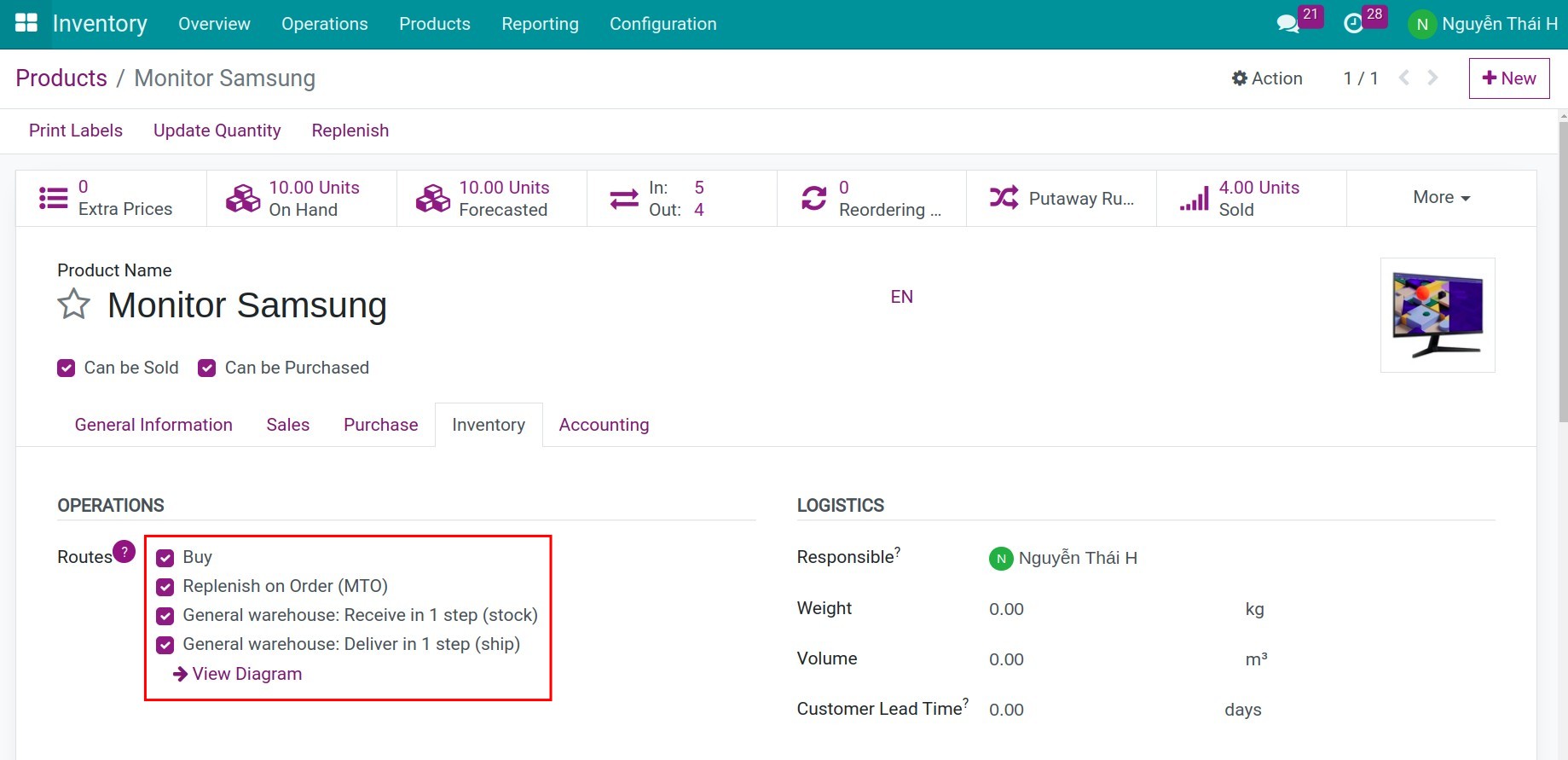Click the Products breadcrumb link

click(61, 78)
